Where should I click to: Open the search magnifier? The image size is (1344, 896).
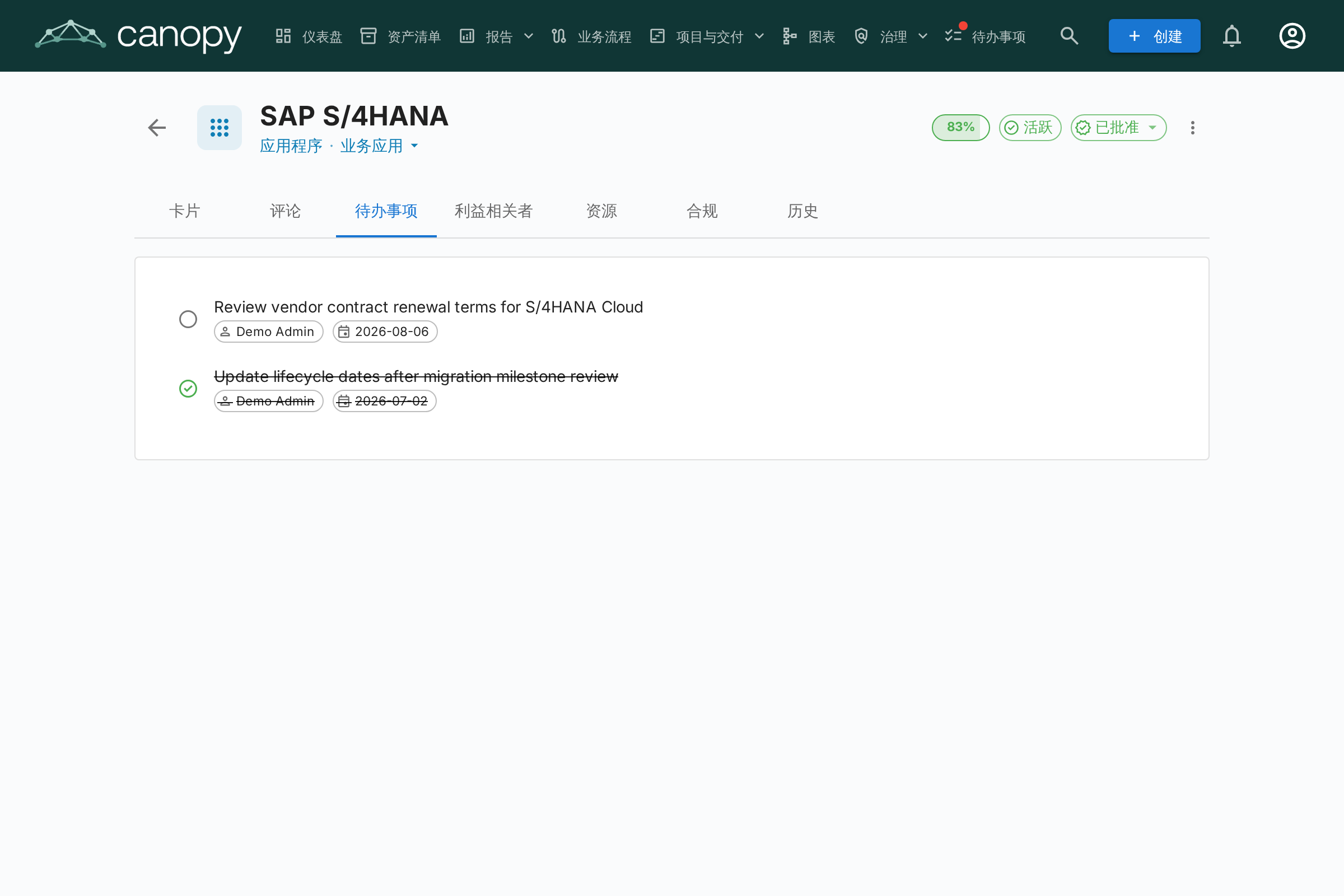(1069, 36)
